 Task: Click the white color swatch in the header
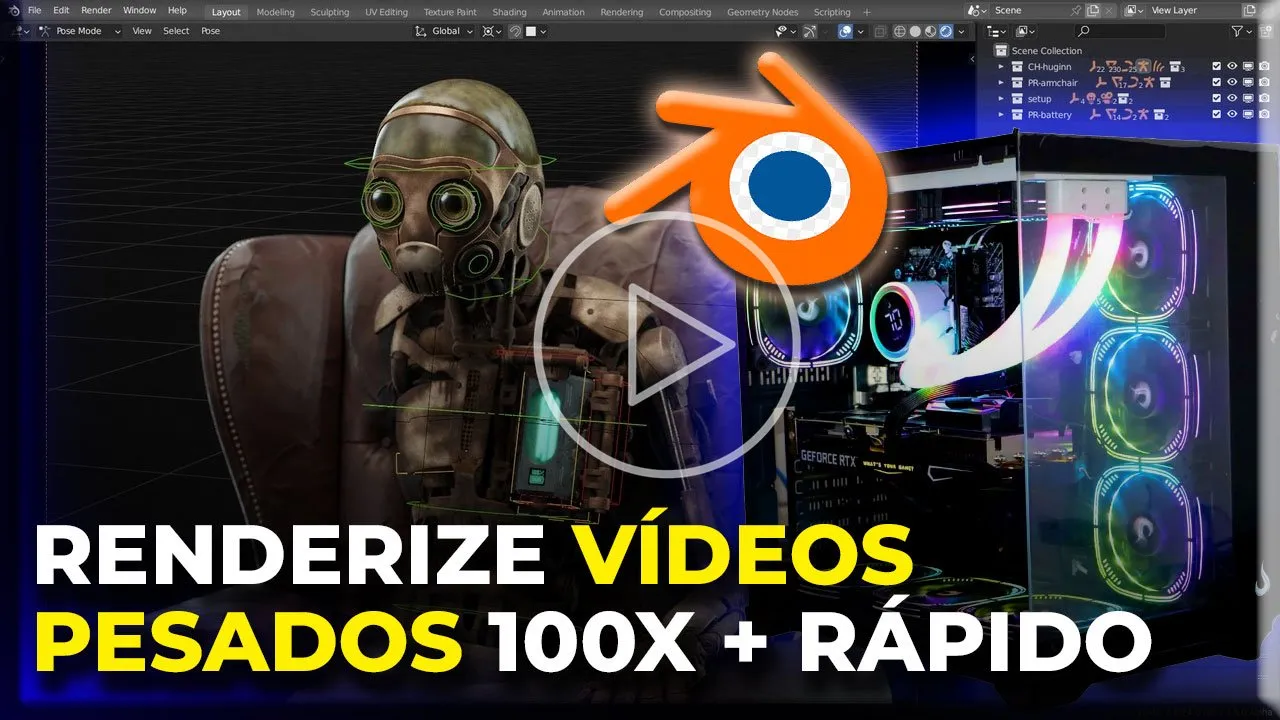tap(531, 31)
